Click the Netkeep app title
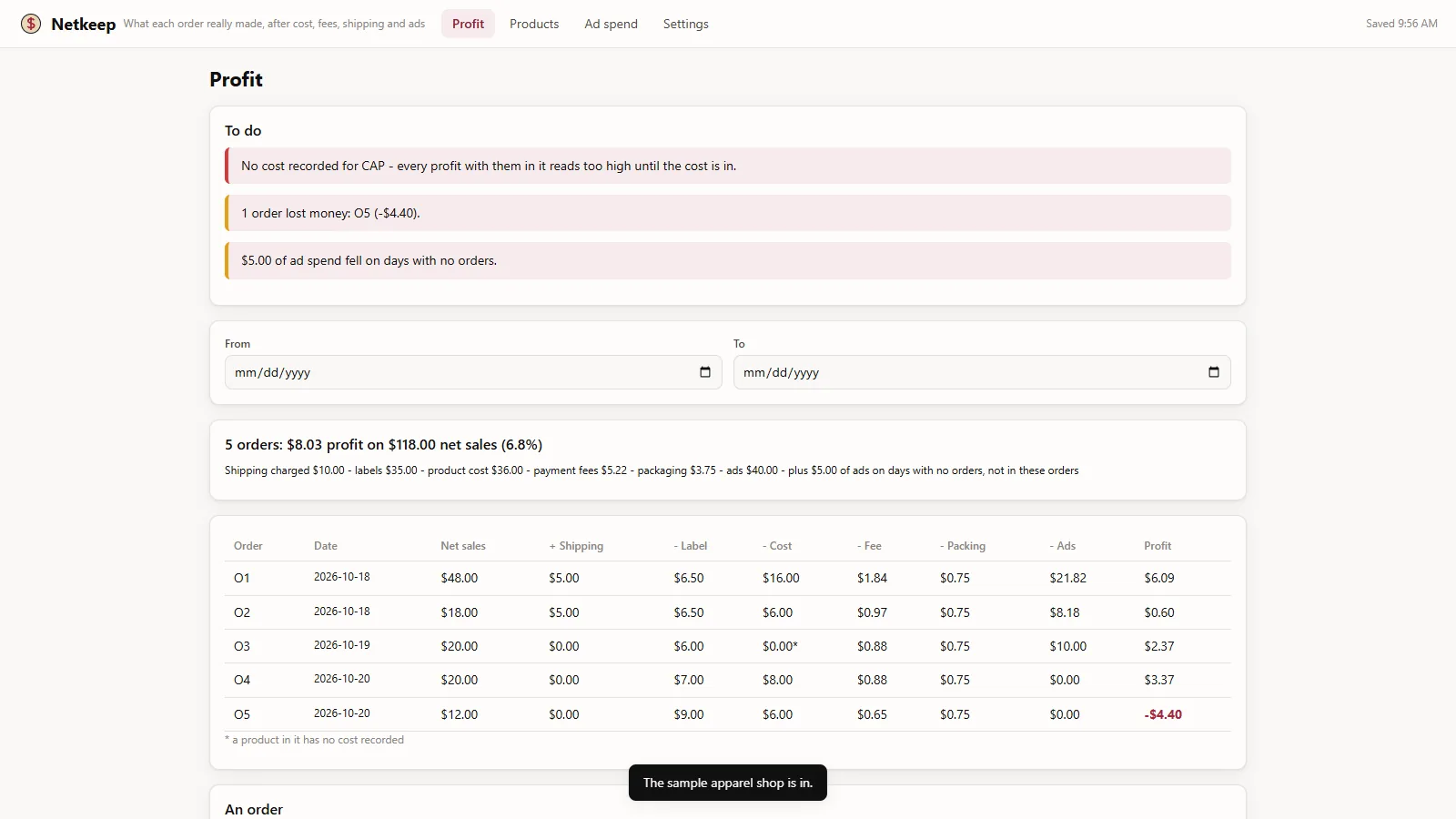 [84, 25]
